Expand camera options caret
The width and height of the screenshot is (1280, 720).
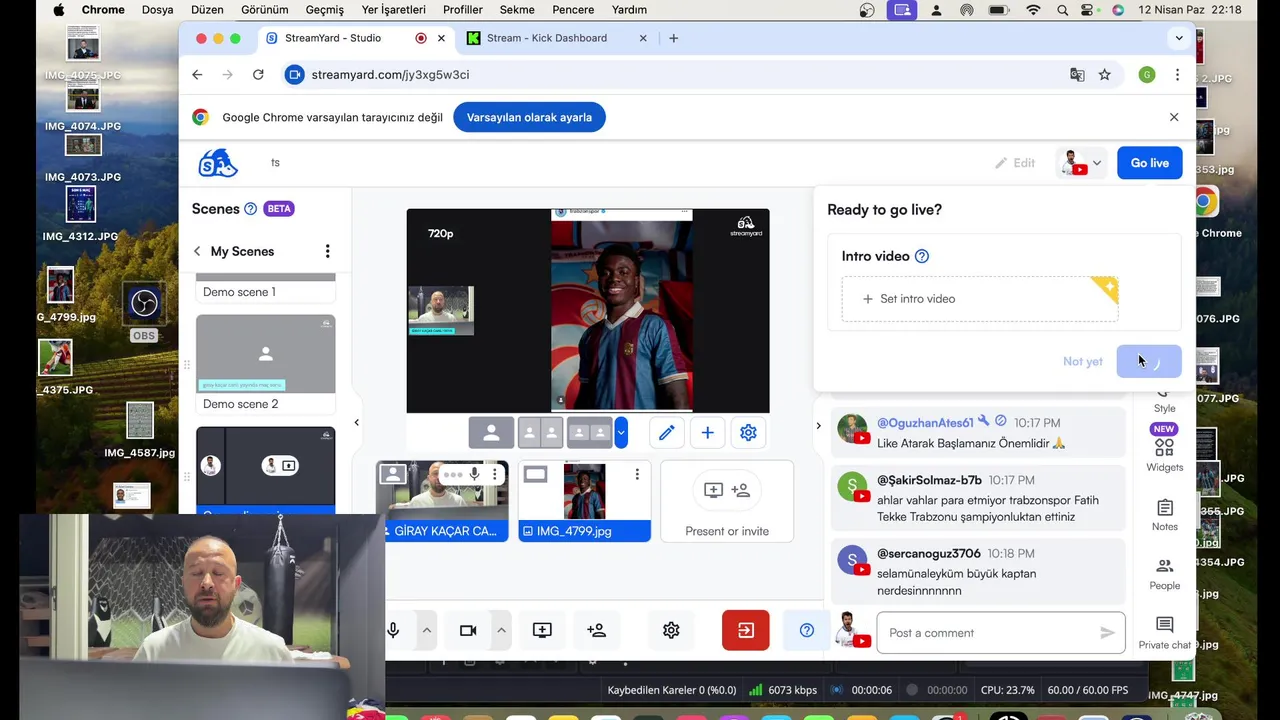501,630
